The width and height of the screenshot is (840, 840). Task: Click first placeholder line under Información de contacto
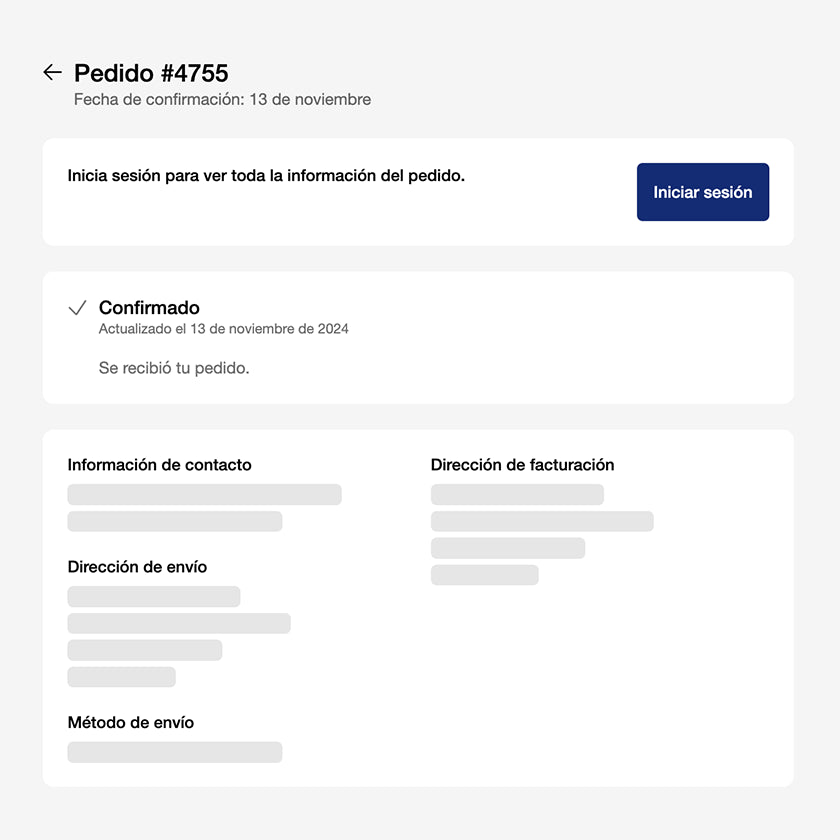pyautogui.click(x=204, y=495)
